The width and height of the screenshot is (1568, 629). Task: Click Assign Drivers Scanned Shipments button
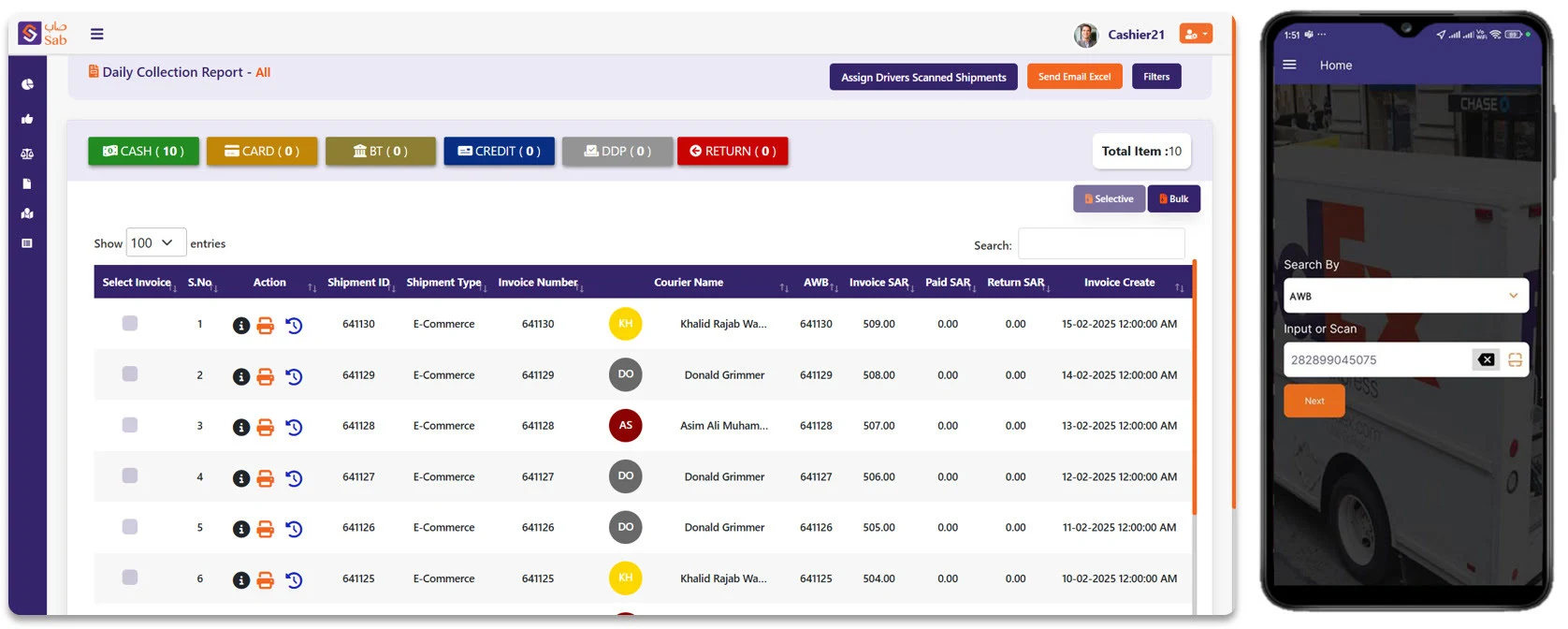(923, 77)
